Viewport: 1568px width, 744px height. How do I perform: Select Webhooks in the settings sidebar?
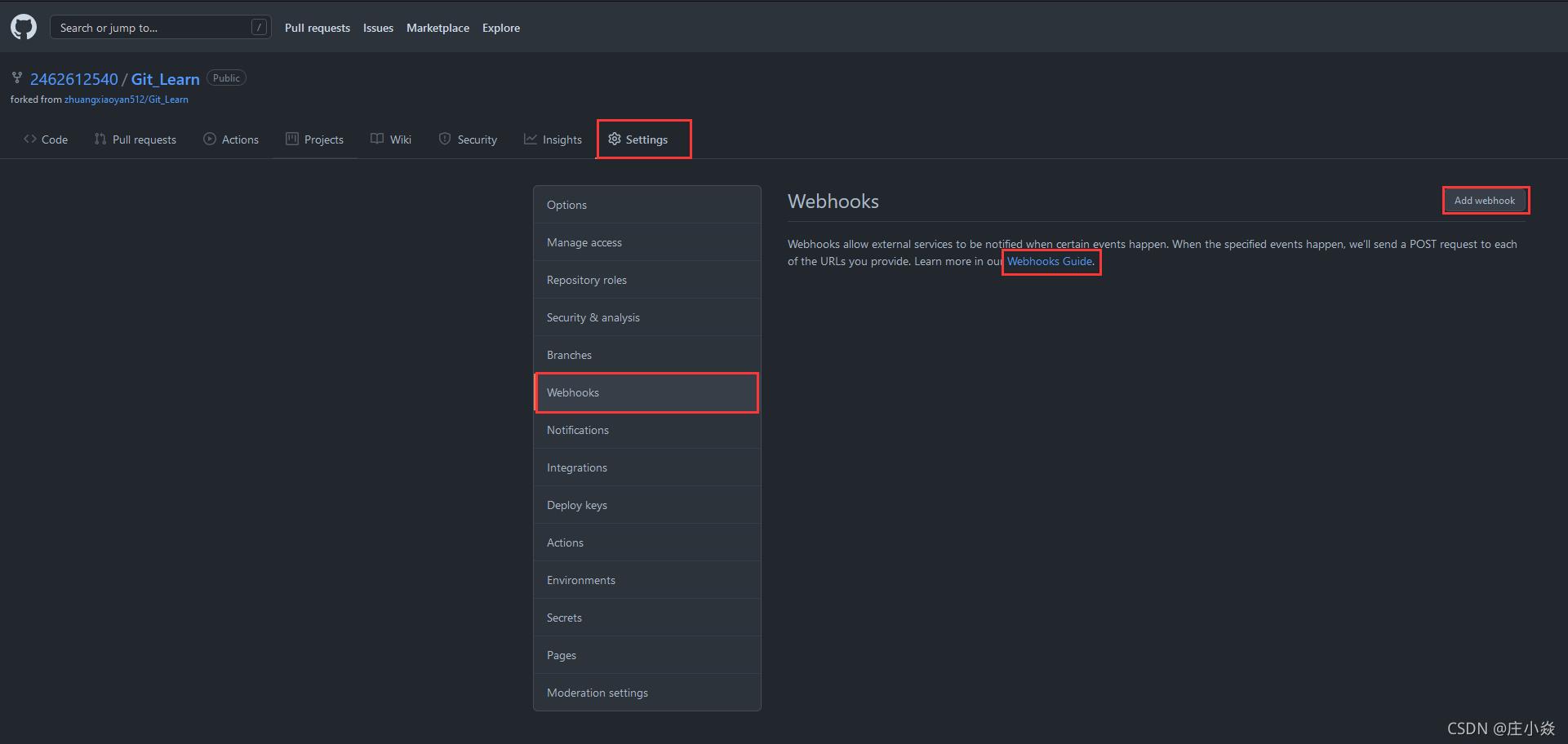[647, 392]
